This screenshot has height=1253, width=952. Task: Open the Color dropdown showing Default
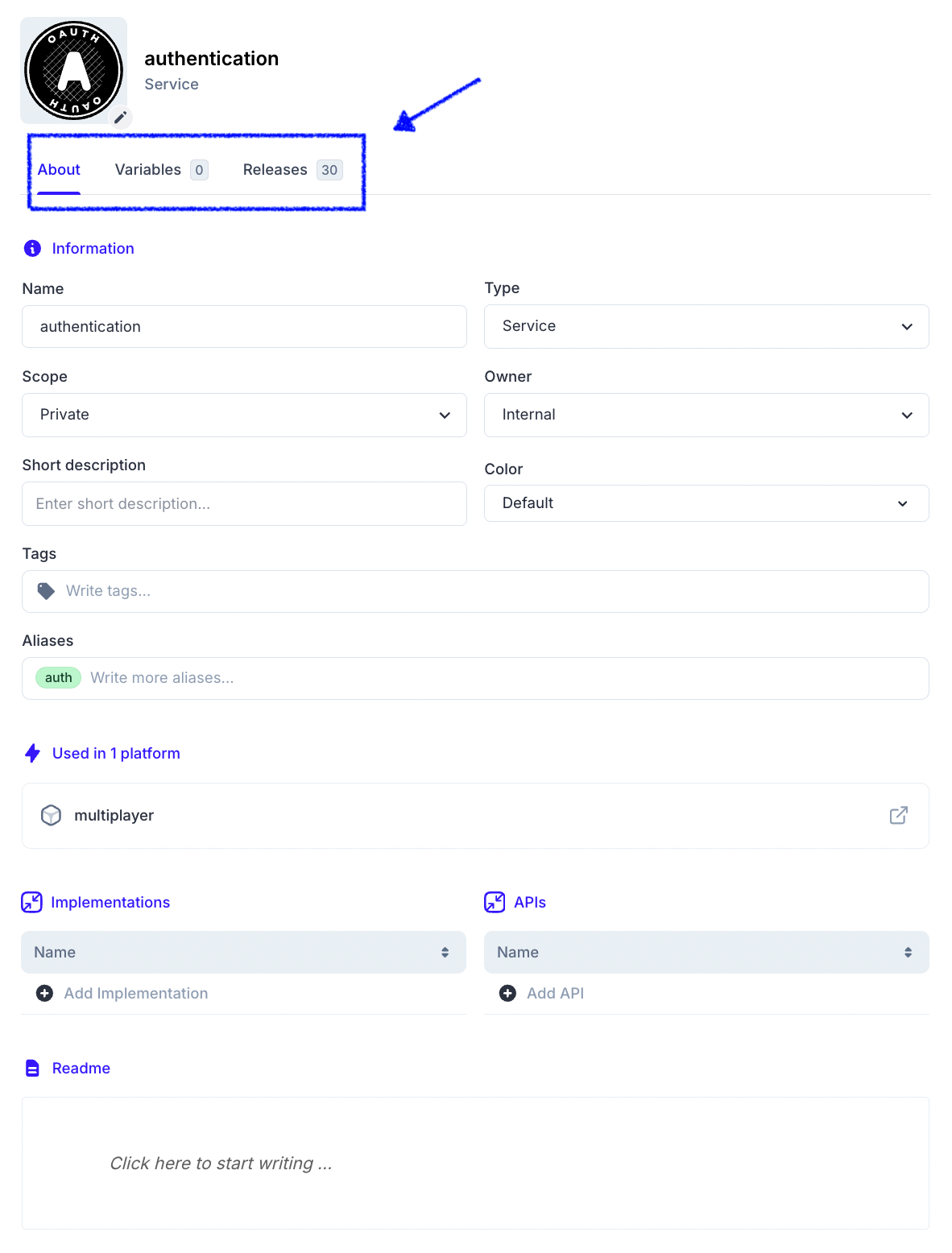click(706, 503)
